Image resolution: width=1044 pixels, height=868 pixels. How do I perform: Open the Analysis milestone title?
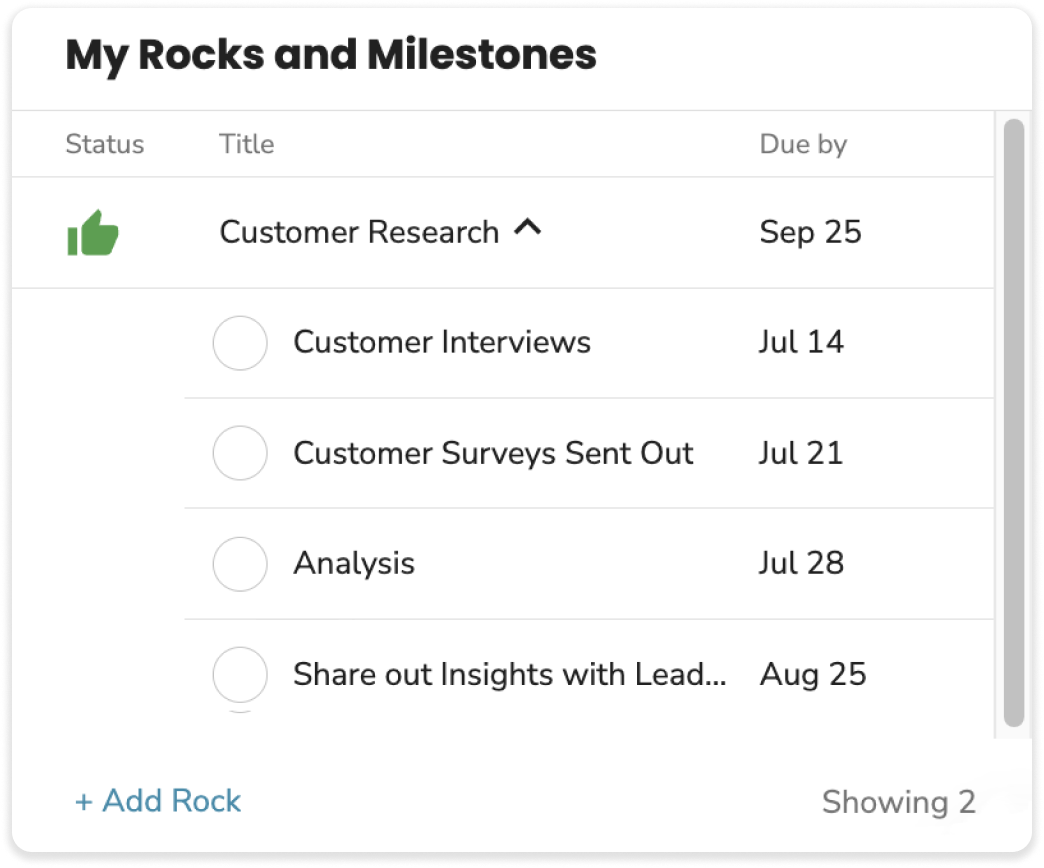(354, 564)
